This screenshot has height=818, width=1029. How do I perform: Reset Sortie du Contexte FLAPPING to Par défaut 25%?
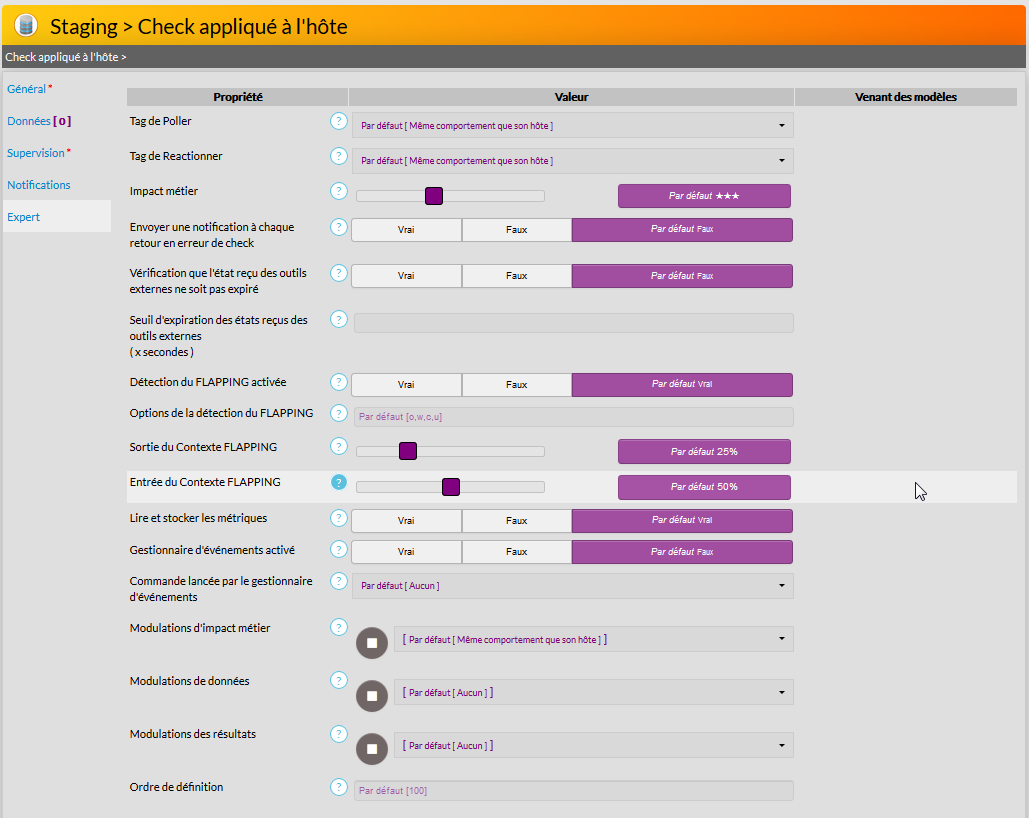click(x=704, y=452)
